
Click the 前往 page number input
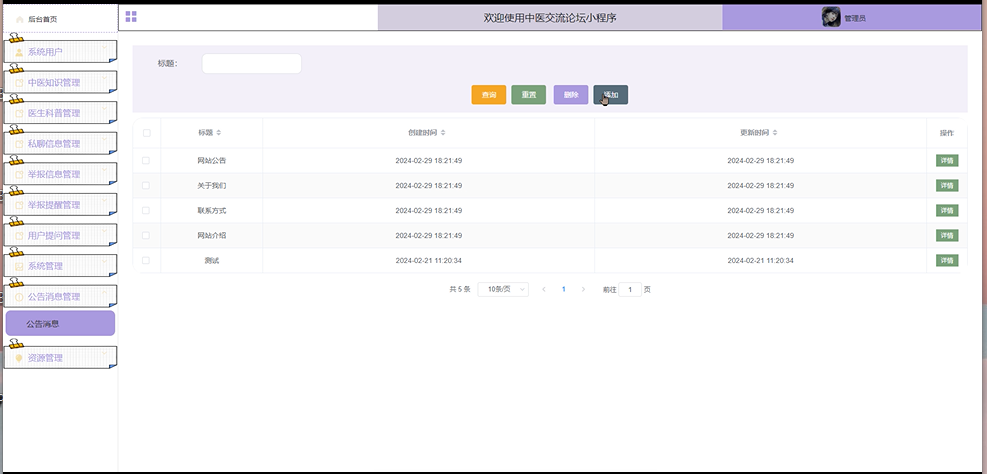(x=630, y=290)
